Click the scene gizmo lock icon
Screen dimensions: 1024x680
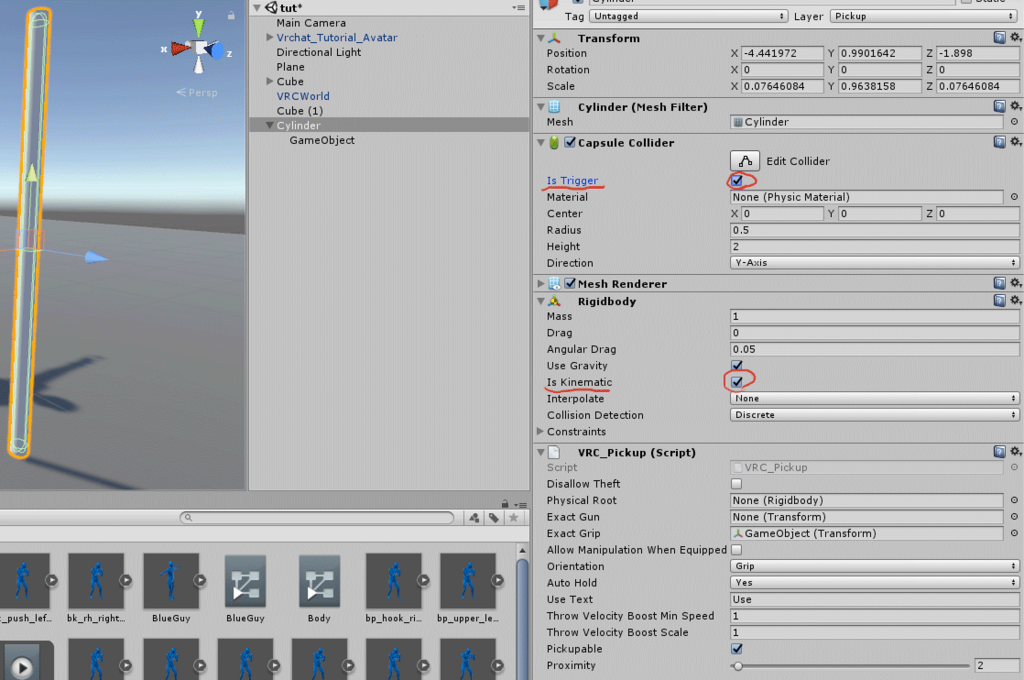pyautogui.click(x=231, y=15)
